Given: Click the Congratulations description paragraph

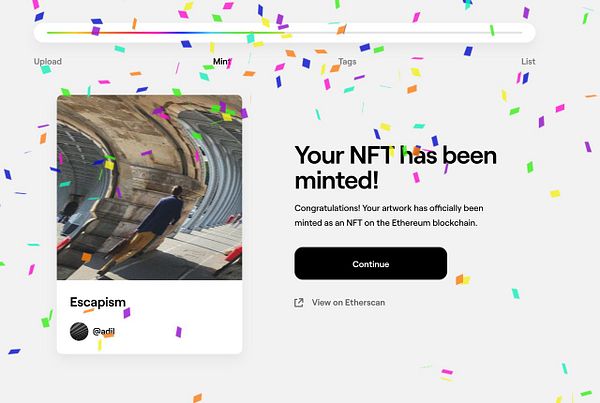Looking at the screenshot, I should (389, 215).
